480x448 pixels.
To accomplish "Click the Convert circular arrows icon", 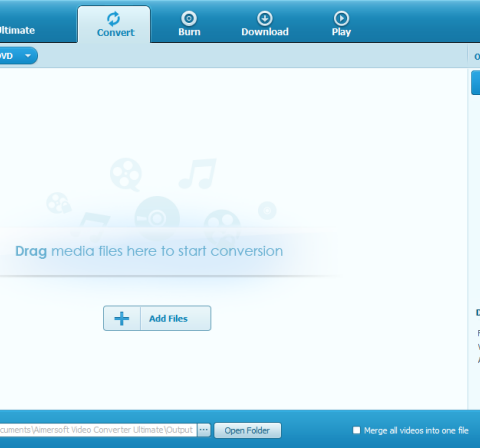I will tap(114, 19).
